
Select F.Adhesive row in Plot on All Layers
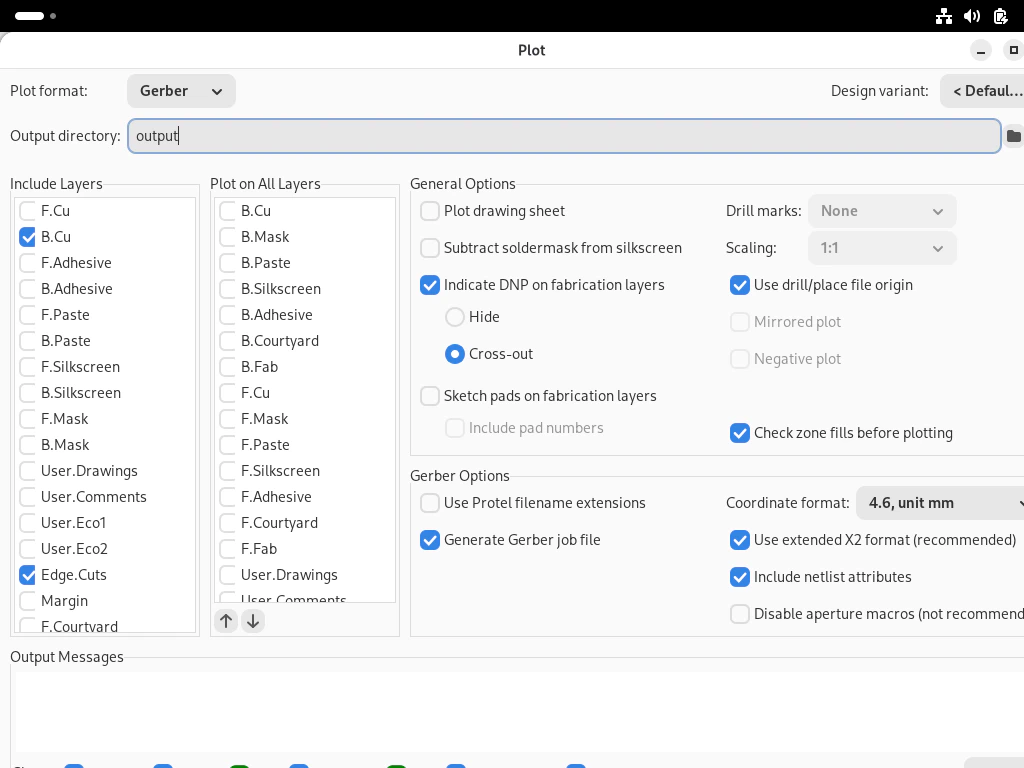(x=305, y=497)
